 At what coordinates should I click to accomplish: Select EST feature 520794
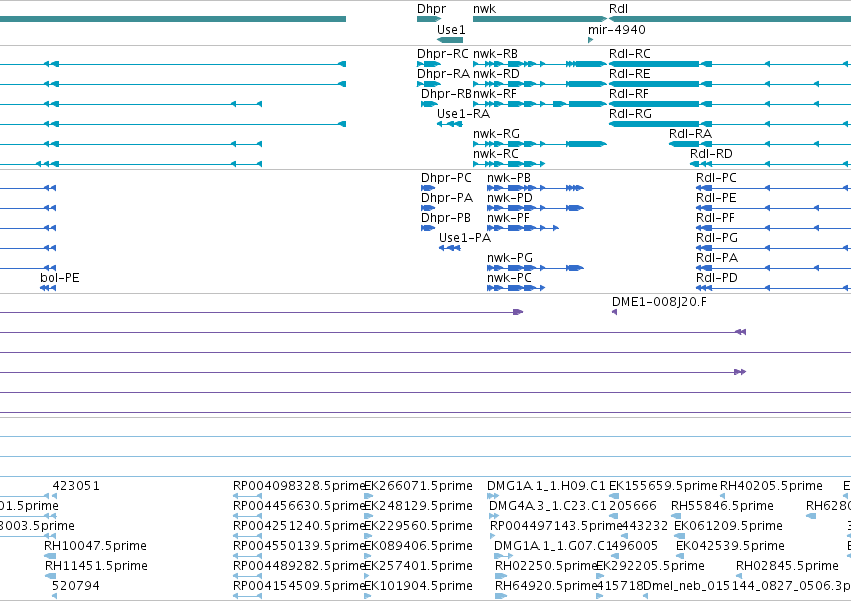point(54,596)
